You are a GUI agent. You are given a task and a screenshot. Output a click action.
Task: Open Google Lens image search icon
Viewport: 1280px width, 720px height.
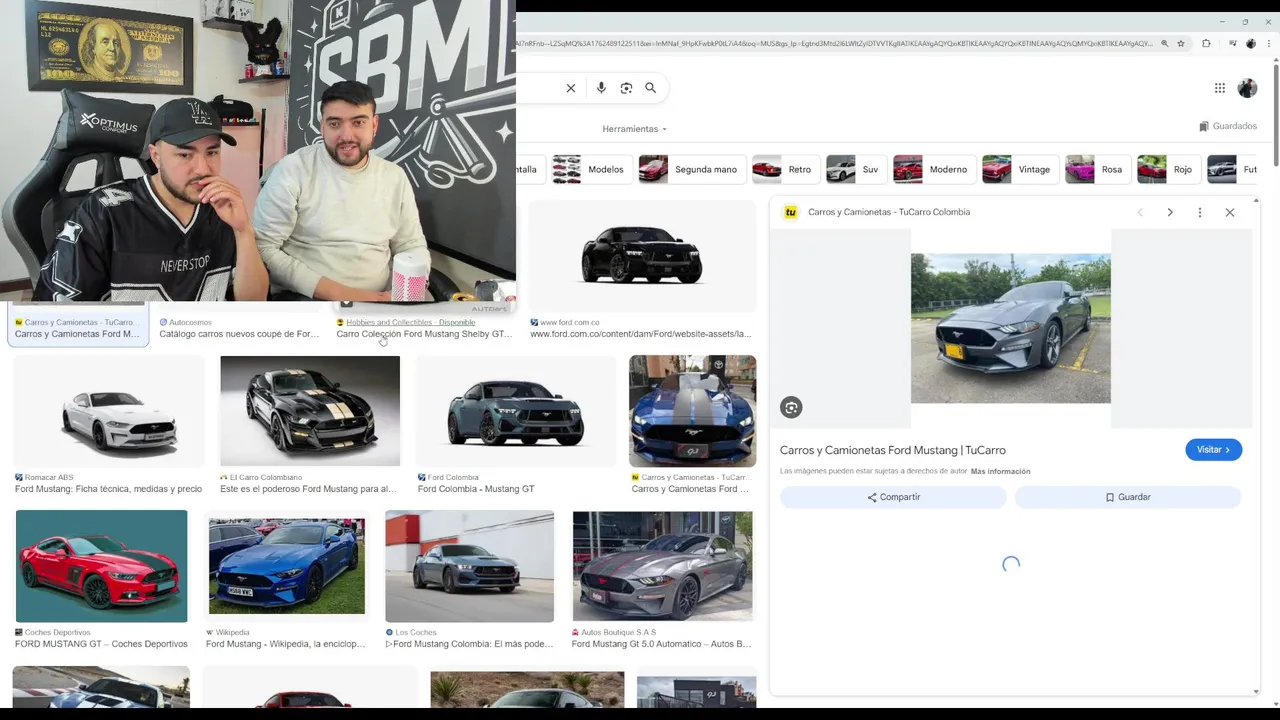pos(626,88)
